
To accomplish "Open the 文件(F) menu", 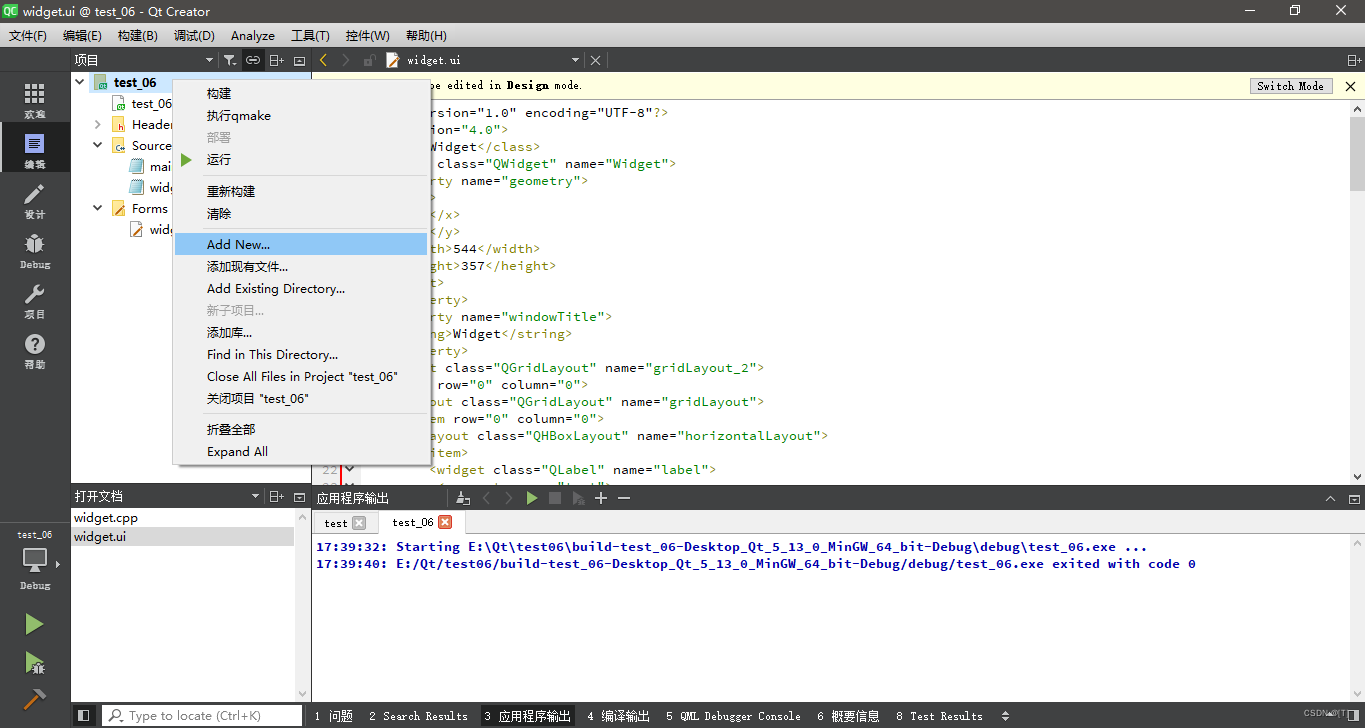I will tap(28, 35).
